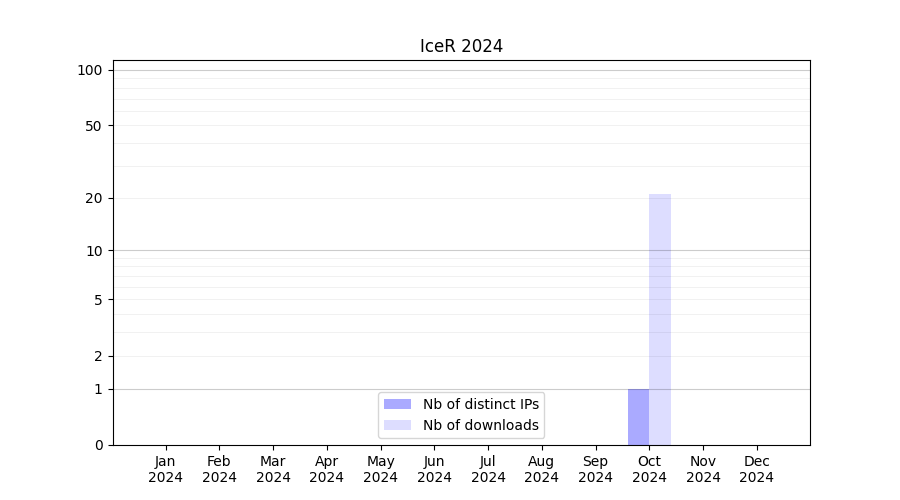Screen dimensions: 900x500
Task: Select the Oct 2024 x-axis label
Action: point(649,469)
